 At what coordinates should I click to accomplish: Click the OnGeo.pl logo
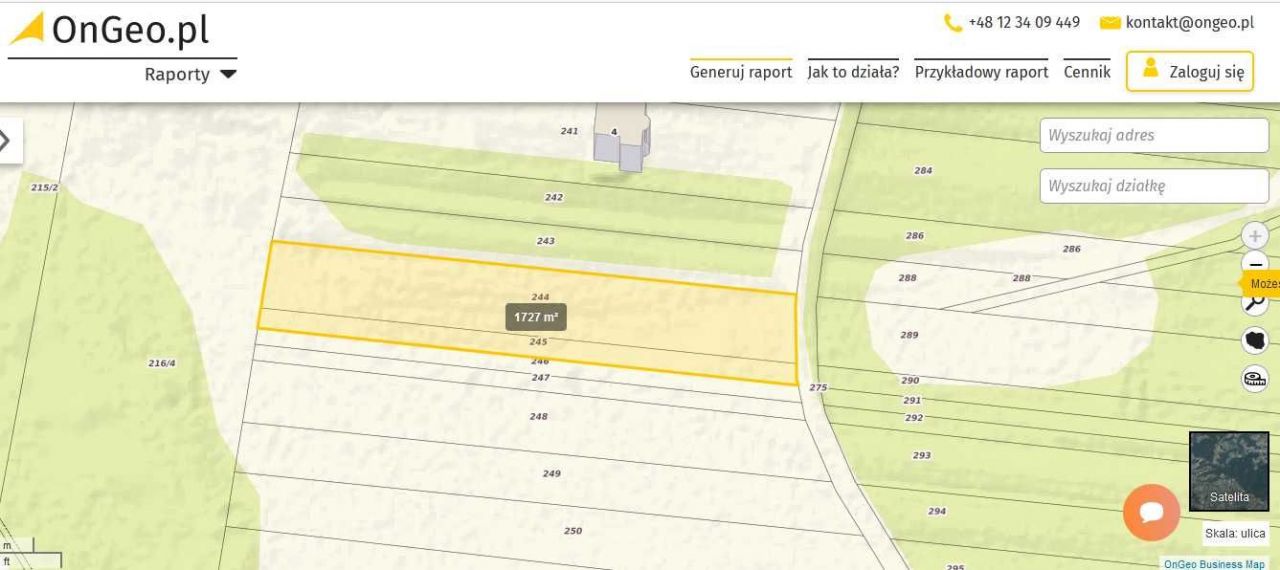[110, 30]
